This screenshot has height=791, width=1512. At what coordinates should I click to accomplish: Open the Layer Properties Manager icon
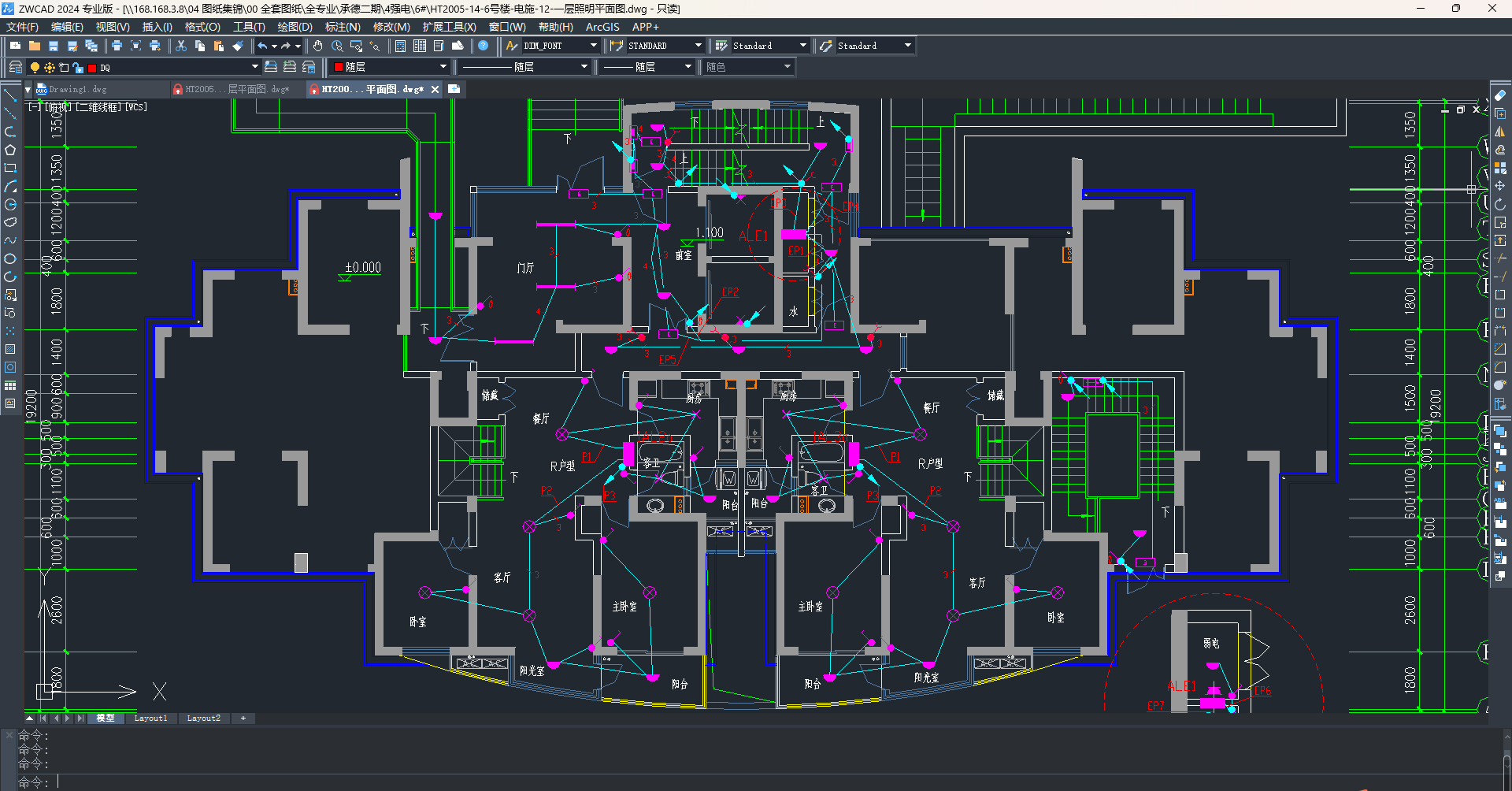[15, 67]
